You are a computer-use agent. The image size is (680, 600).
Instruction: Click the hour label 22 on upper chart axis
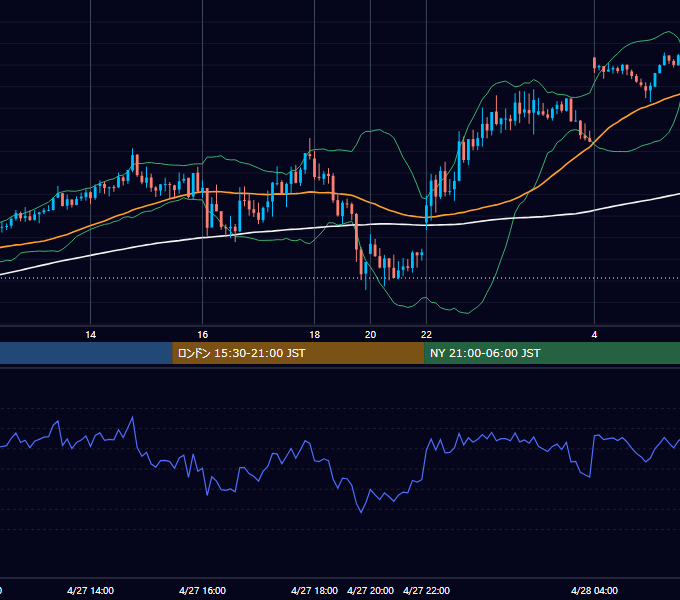(426, 335)
